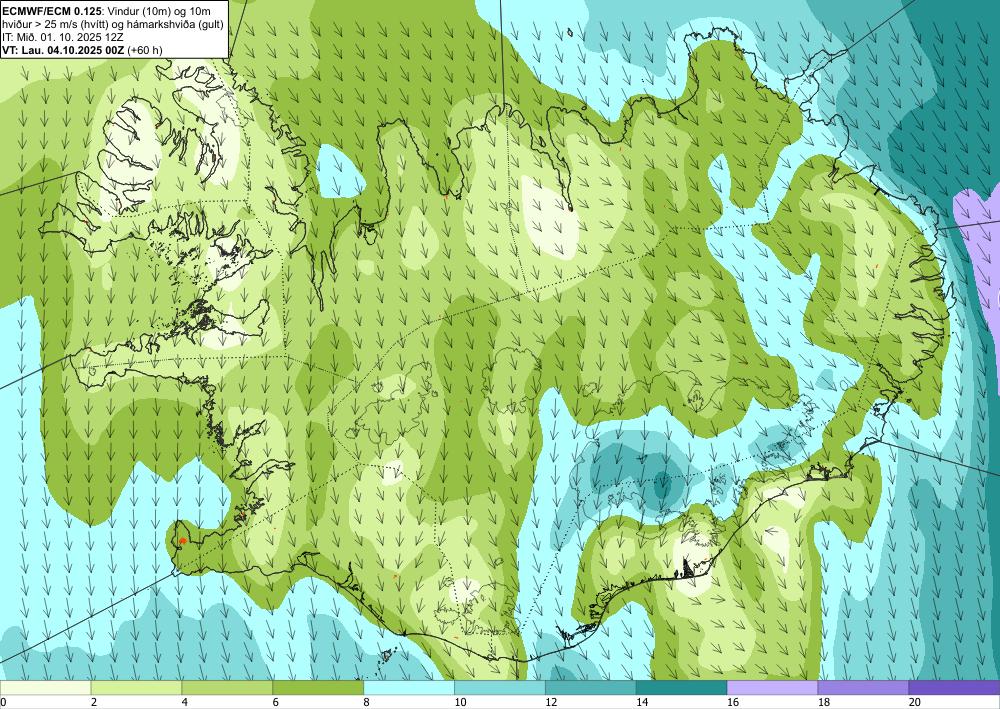Click the dark violet swatch above 20 m/s
This screenshot has height=709, width=1000.
[954, 688]
